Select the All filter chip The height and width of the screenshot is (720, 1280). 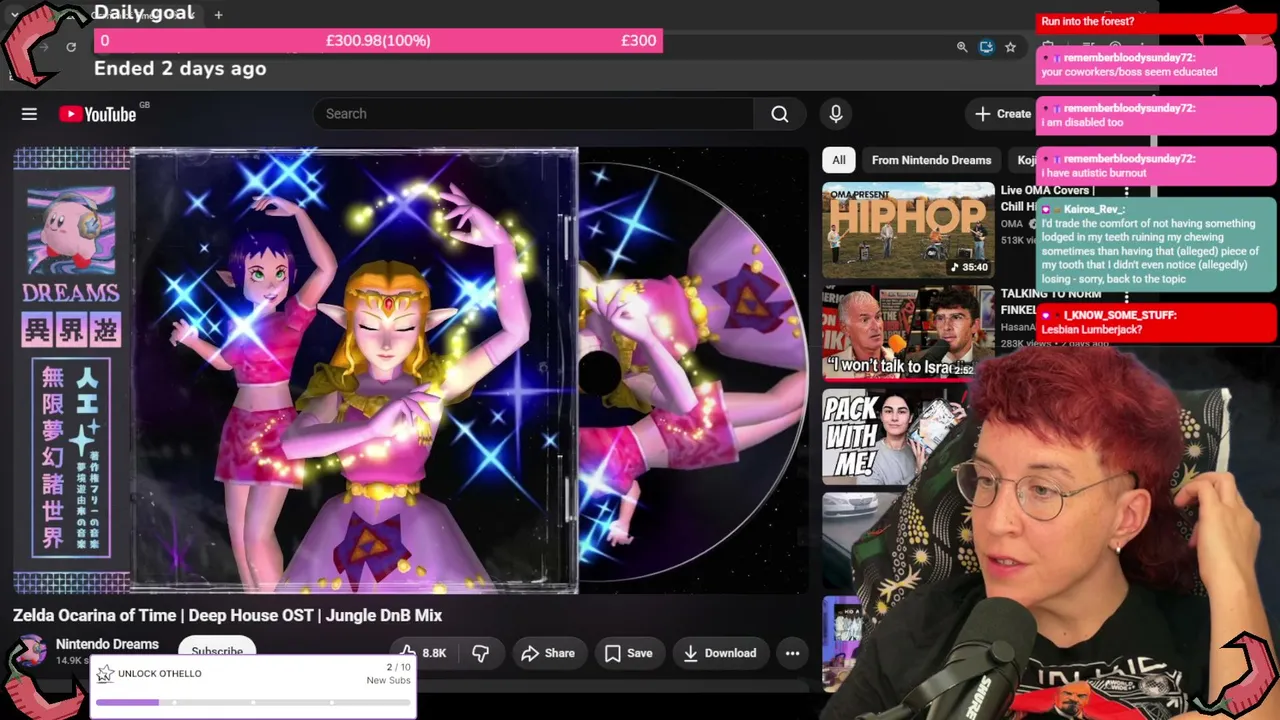[839, 160]
